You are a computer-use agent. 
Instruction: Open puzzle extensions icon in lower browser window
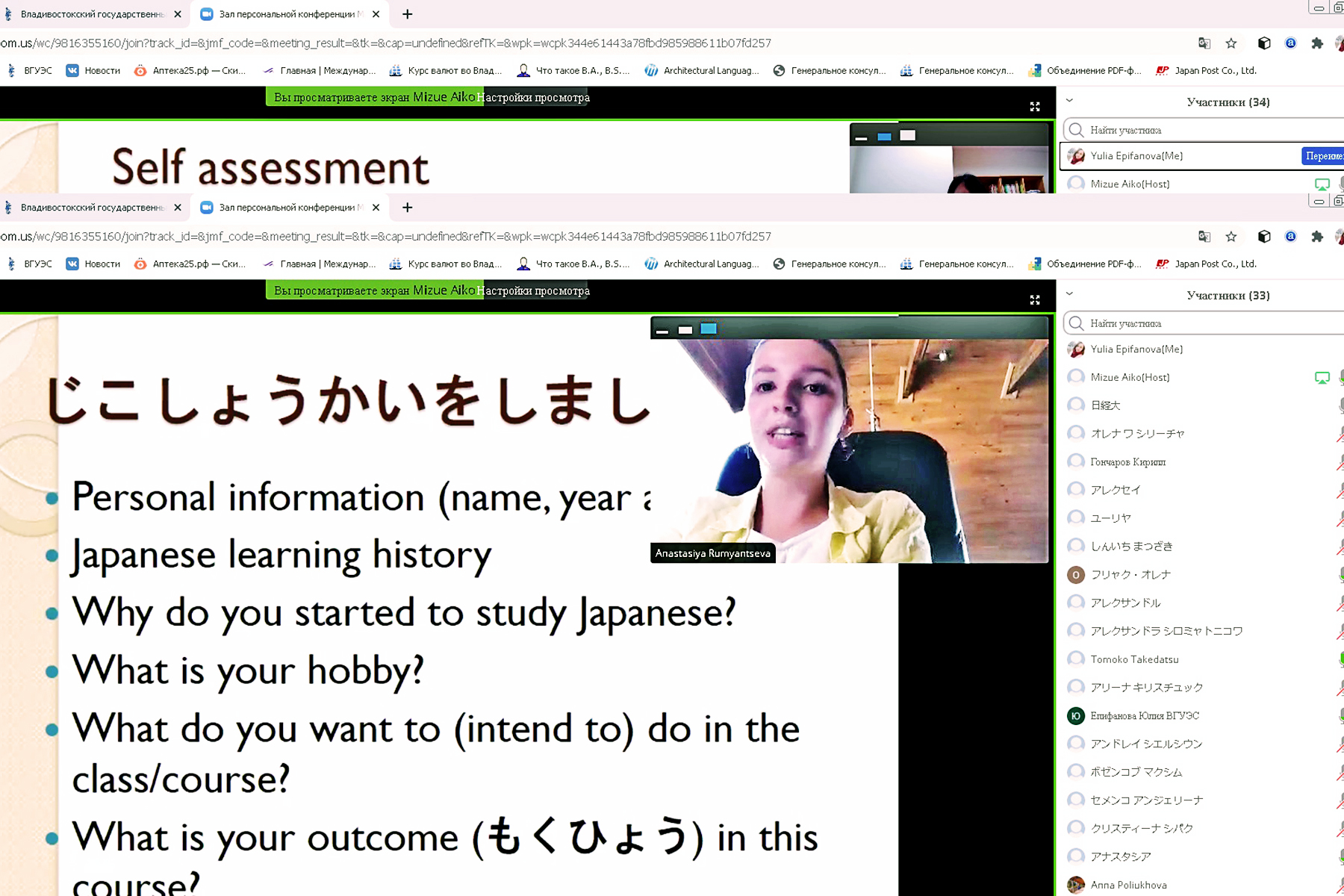click(1318, 237)
